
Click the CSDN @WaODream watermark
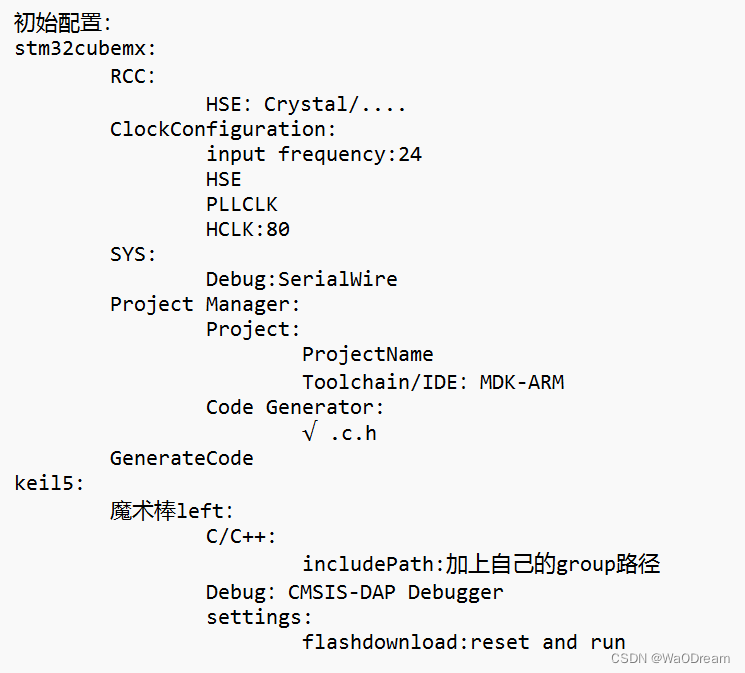click(x=670, y=658)
